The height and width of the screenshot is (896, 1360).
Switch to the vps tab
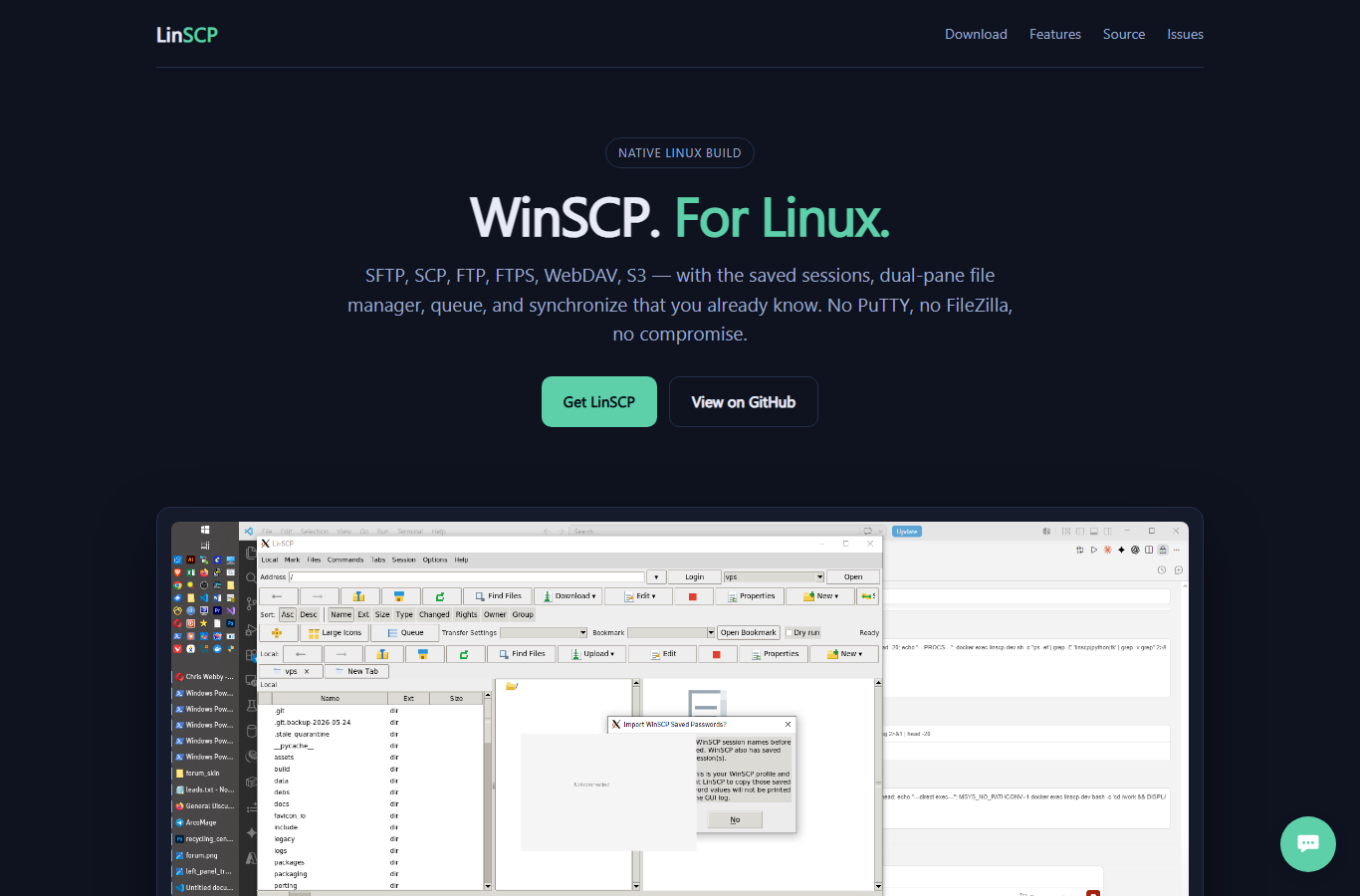291,672
